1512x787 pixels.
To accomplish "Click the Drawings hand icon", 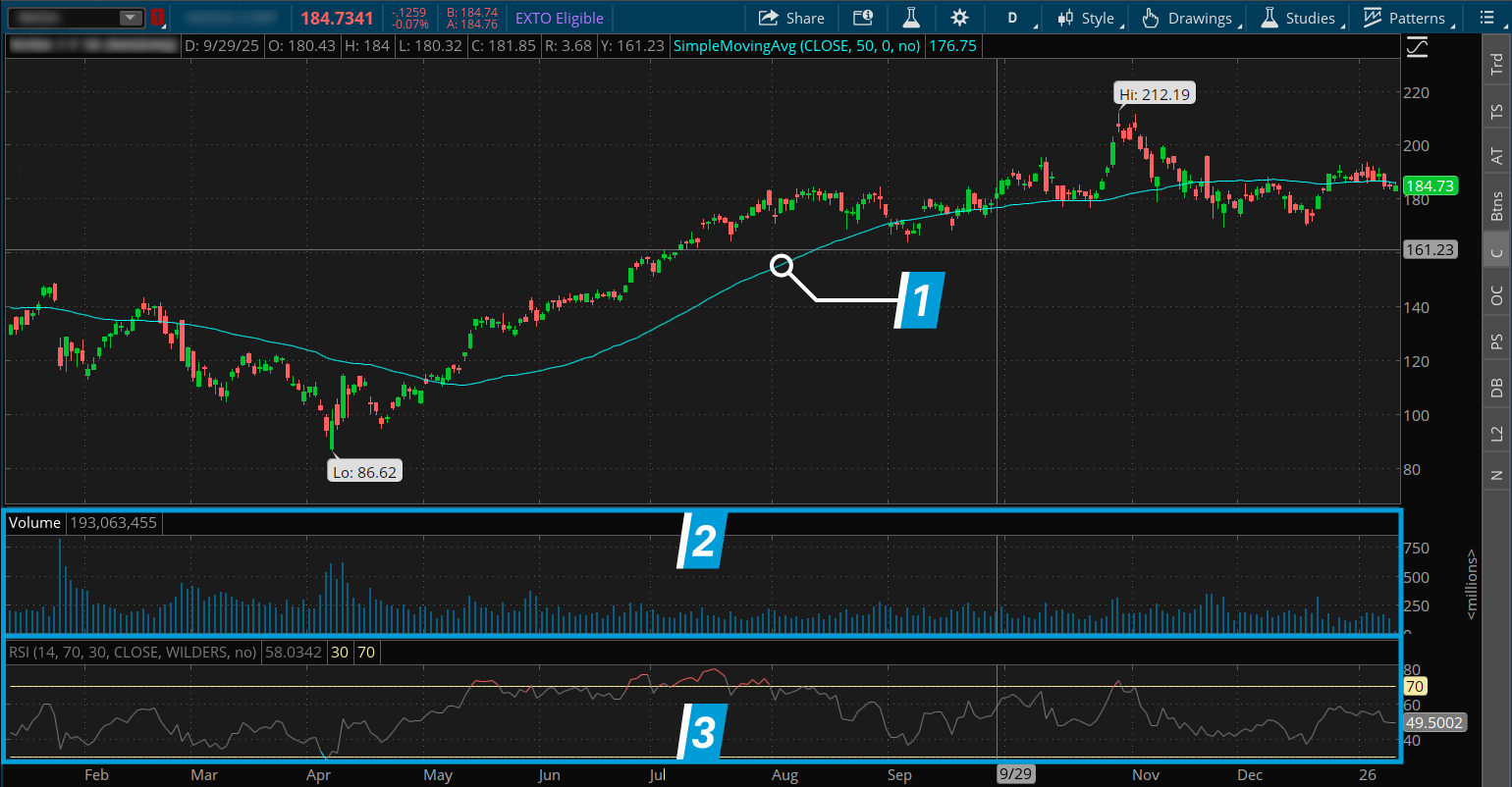I will 1152,17.
